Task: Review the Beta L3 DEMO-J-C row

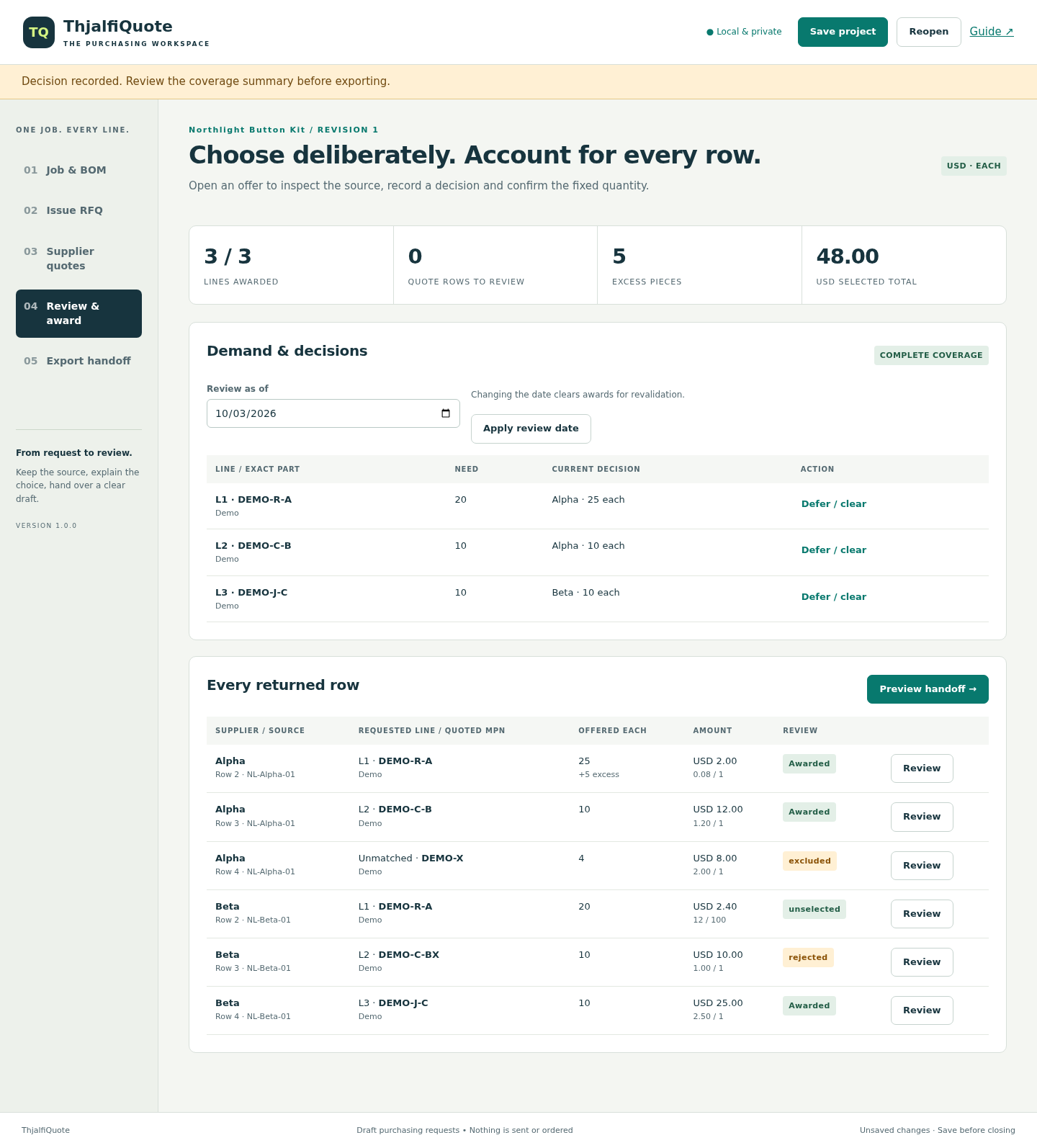Action: 922,1010
